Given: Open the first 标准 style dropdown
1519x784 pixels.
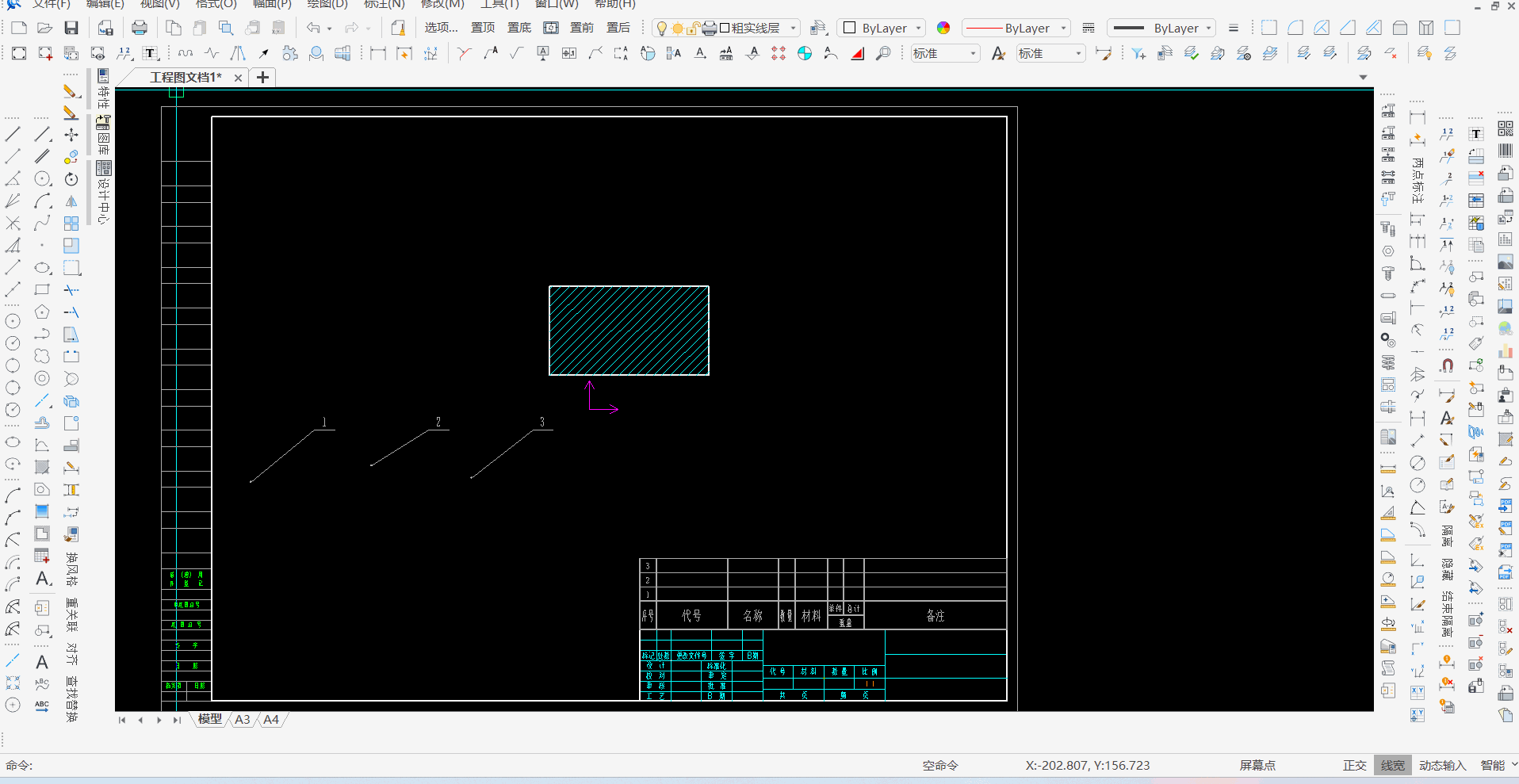Looking at the screenshot, I should (x=945, y=54).
